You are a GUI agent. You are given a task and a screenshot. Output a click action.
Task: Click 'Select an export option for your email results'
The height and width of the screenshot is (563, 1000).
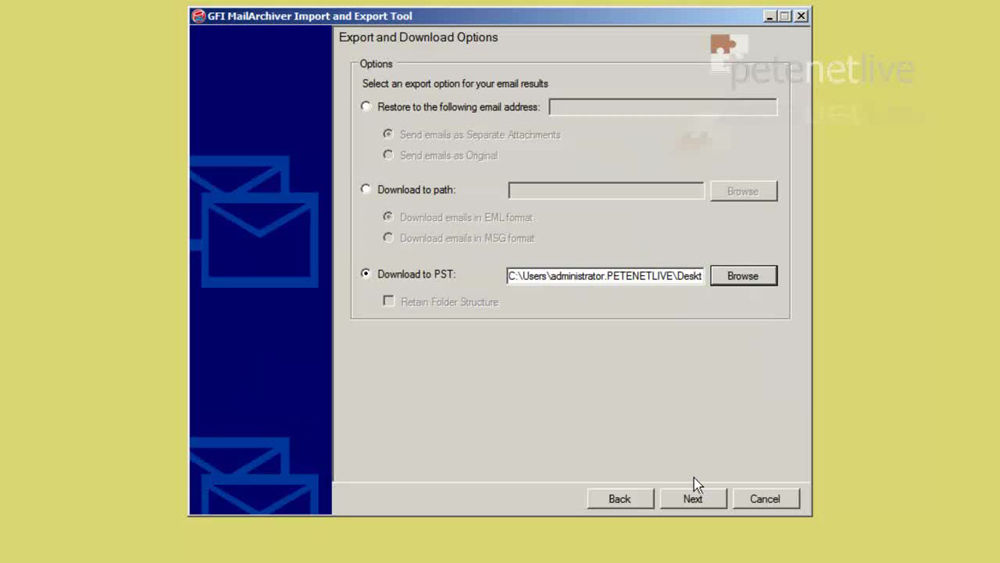click(x=455, y=84)
